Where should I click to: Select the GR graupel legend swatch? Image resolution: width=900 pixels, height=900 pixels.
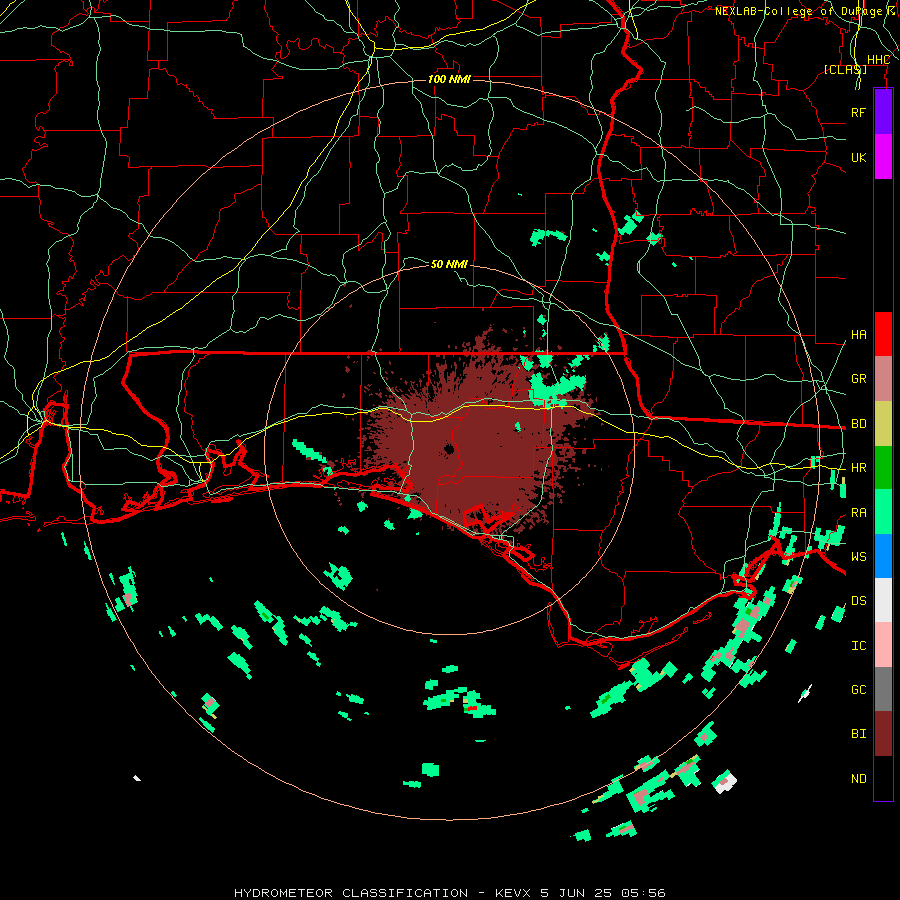coord(883,378)
